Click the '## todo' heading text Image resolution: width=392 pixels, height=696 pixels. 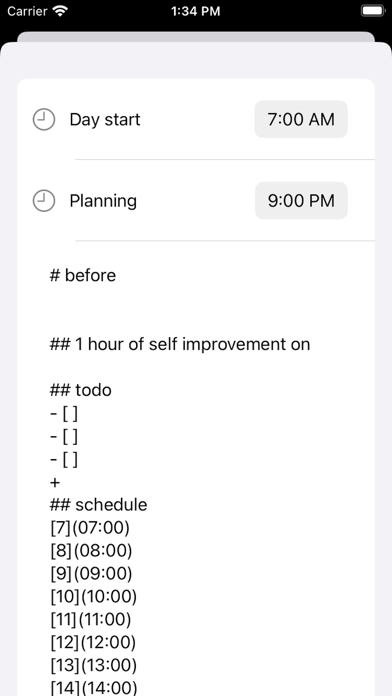81,390
